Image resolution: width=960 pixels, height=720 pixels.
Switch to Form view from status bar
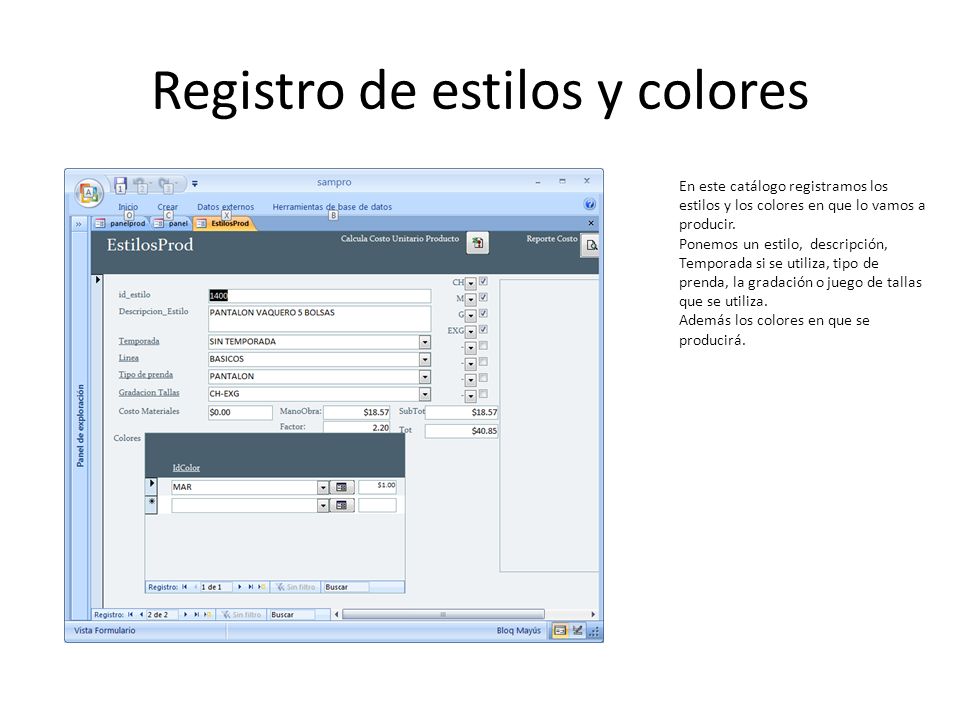coord(560,631)
